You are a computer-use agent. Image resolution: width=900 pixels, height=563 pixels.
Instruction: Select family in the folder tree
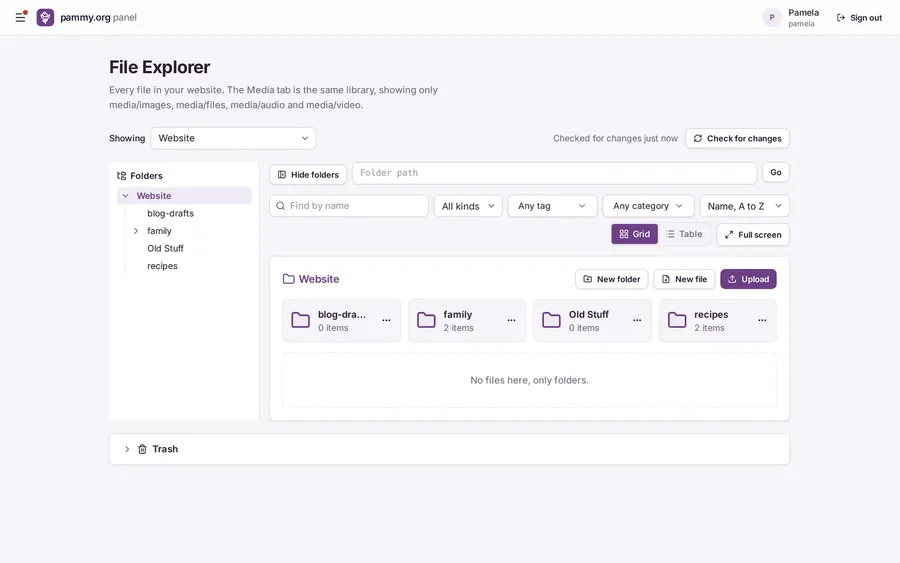click(x=160, y=231)
